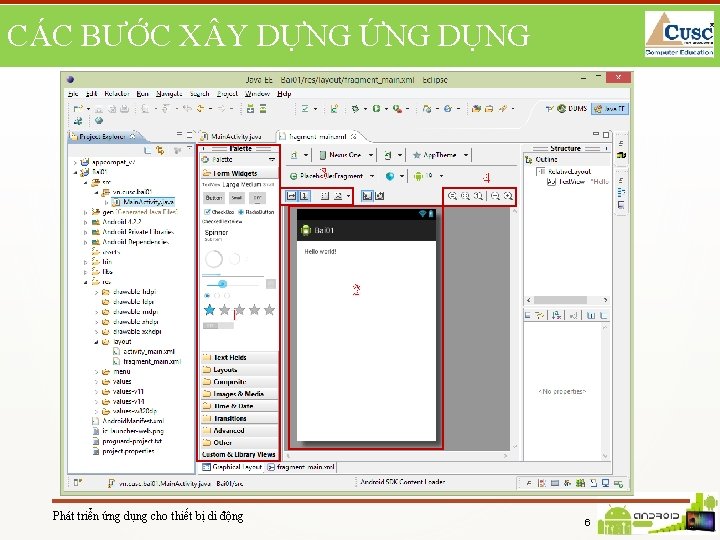Click the sort alphabetically properties icon

click(557, 315)
